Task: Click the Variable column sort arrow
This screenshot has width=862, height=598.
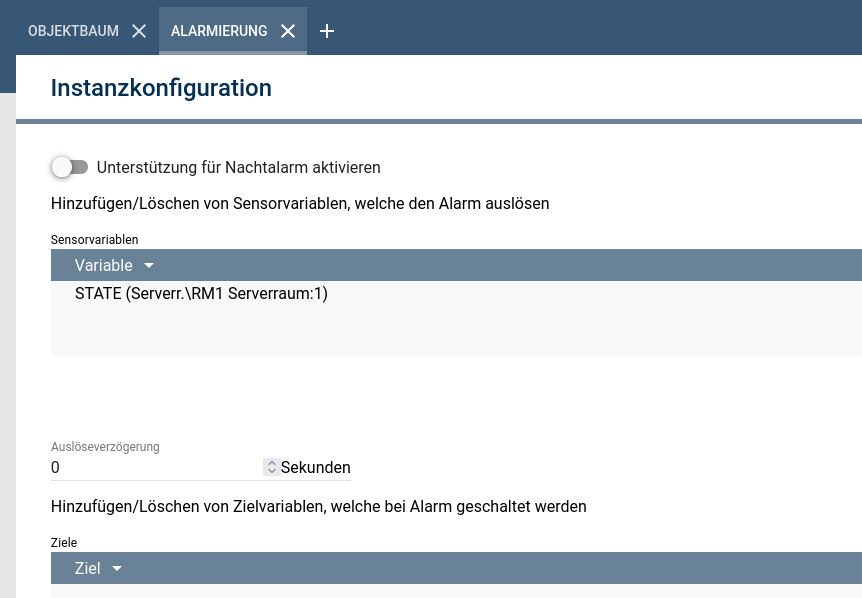Action: click(x=149, y=266)
